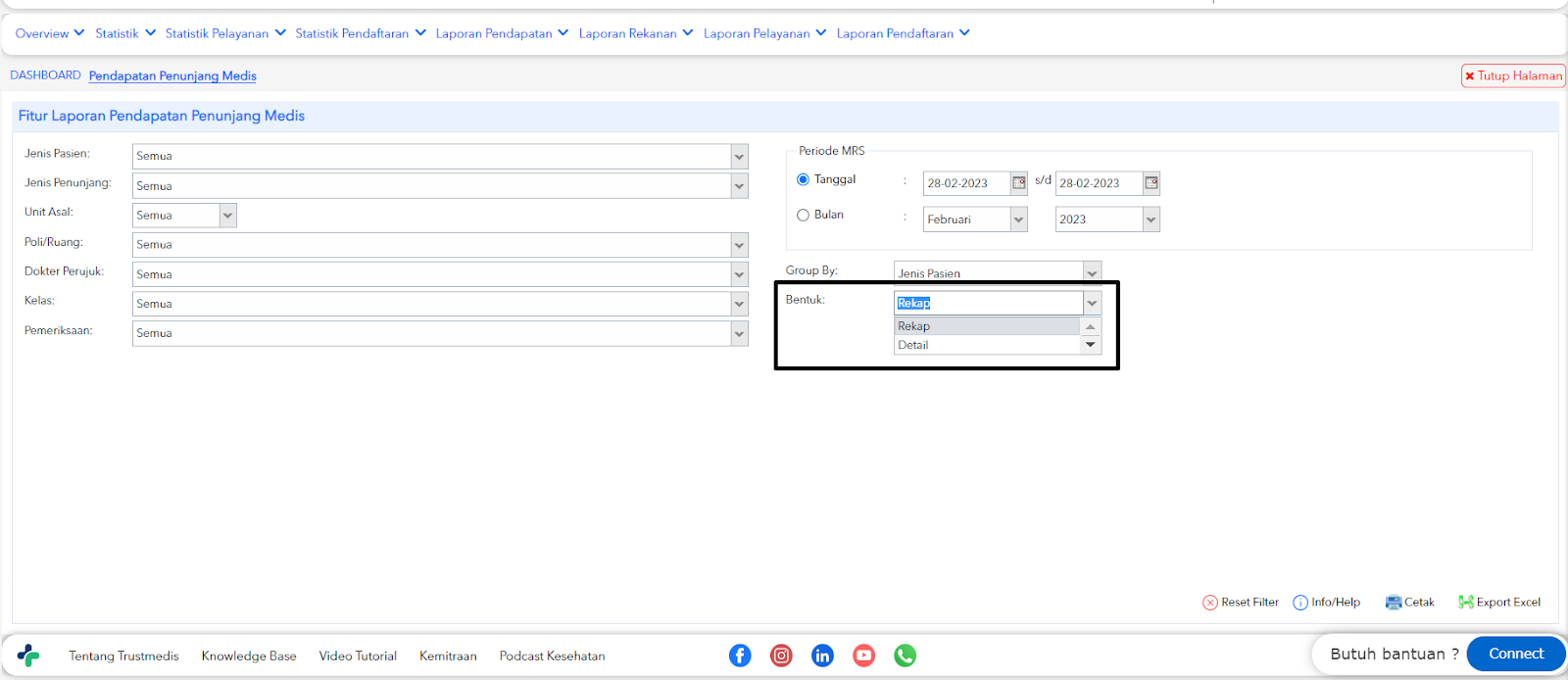Click the Tutup Halaman button
The width and height of the screenshot is (1568, 680).
click(1513, 75)
